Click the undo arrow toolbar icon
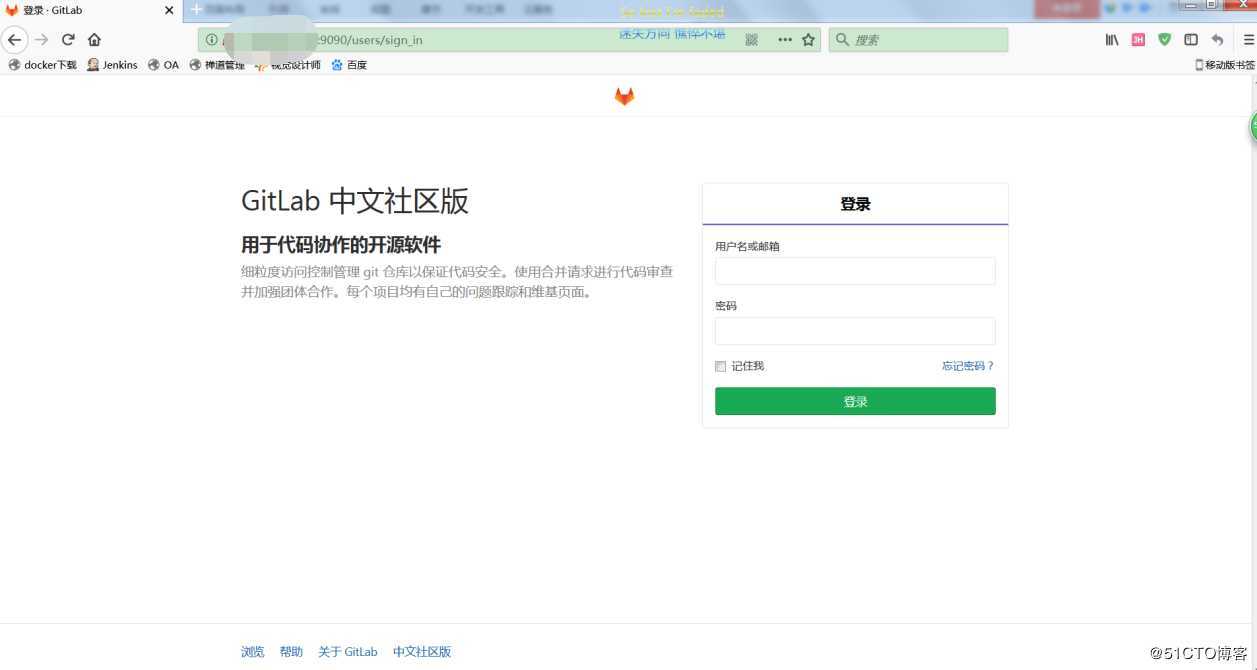 (1217, 40)
